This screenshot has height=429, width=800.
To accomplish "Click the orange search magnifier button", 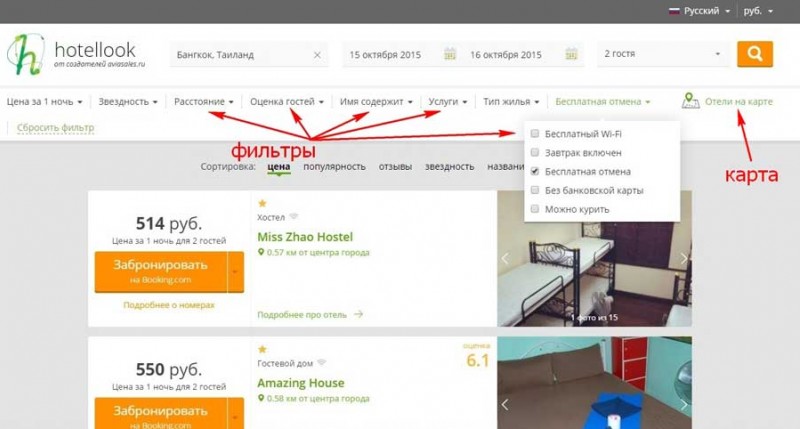I will (x=755, y=54).
